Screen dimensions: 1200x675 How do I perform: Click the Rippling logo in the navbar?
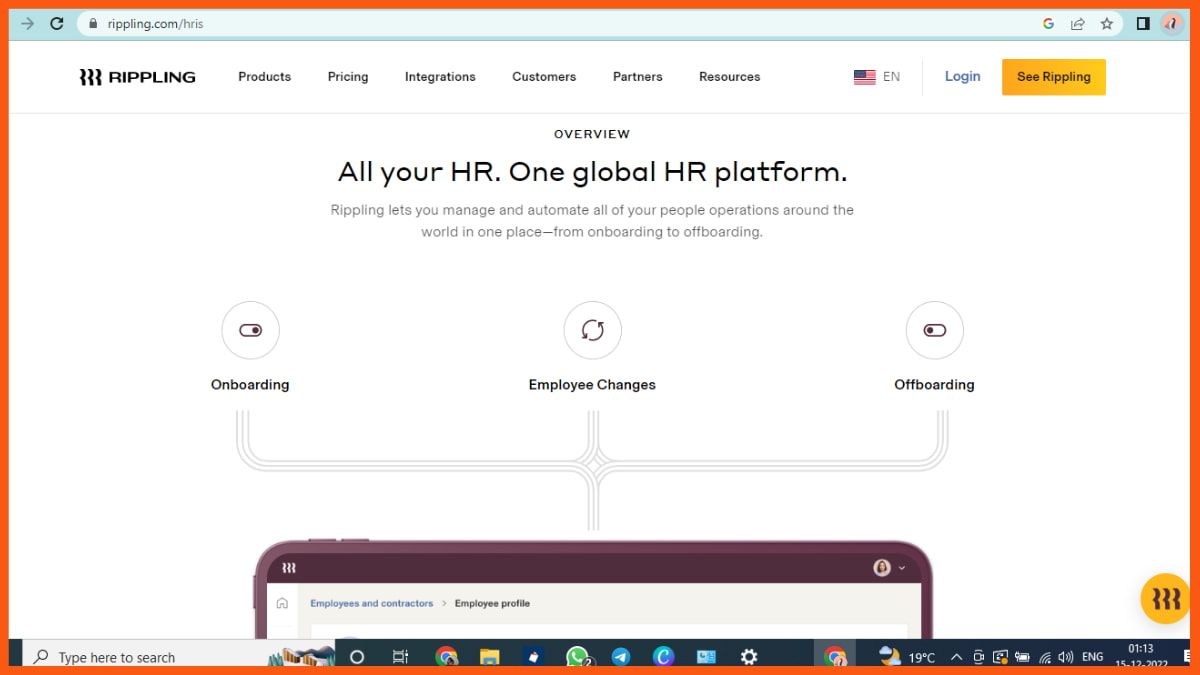tap(136, 76)
